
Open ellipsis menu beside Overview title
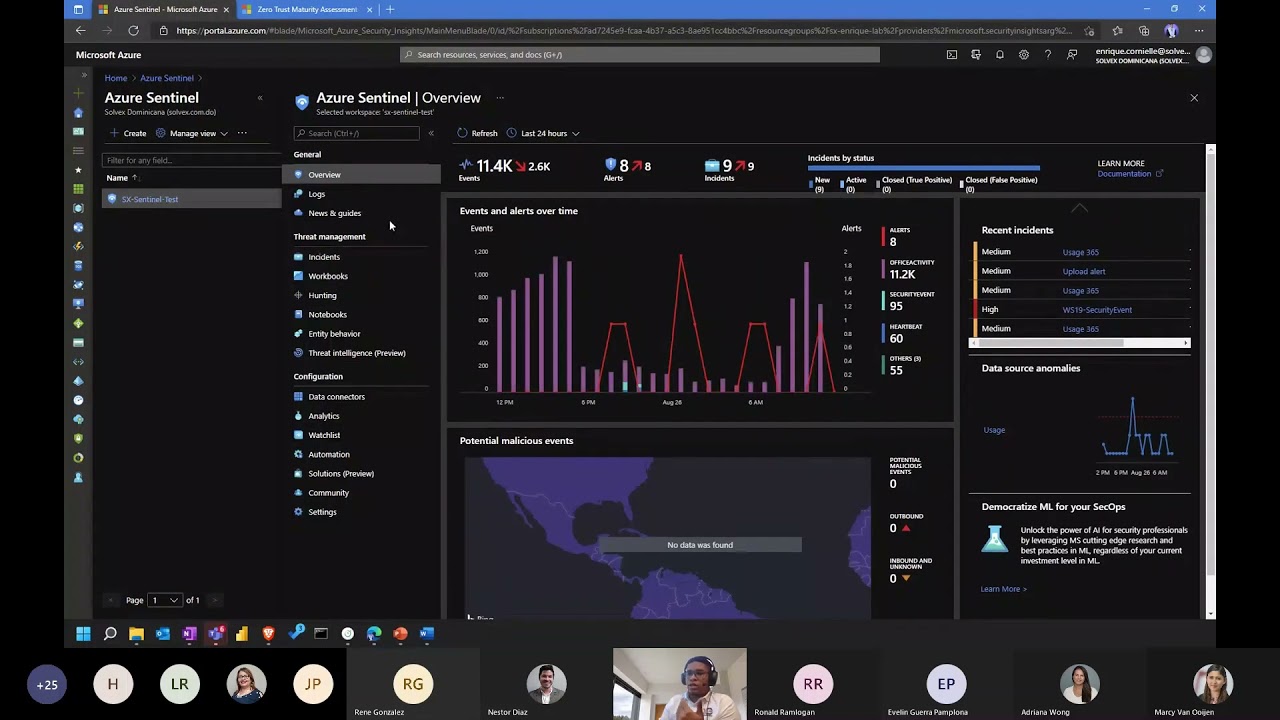tap(500, 98)
